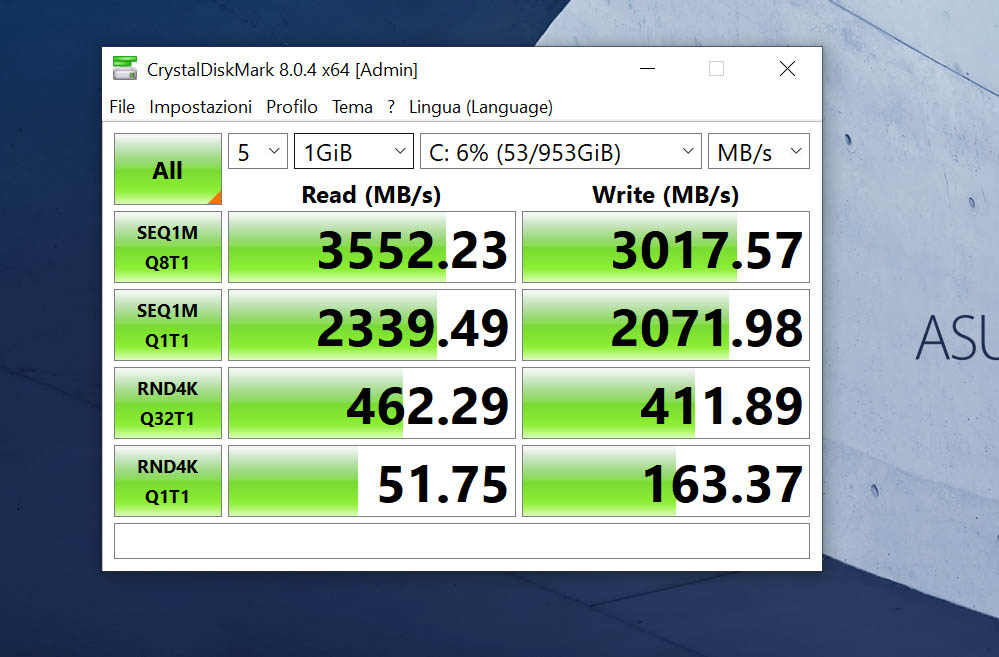Click the 2339.49 read result
999x657 pixels.
pos(371,325)
